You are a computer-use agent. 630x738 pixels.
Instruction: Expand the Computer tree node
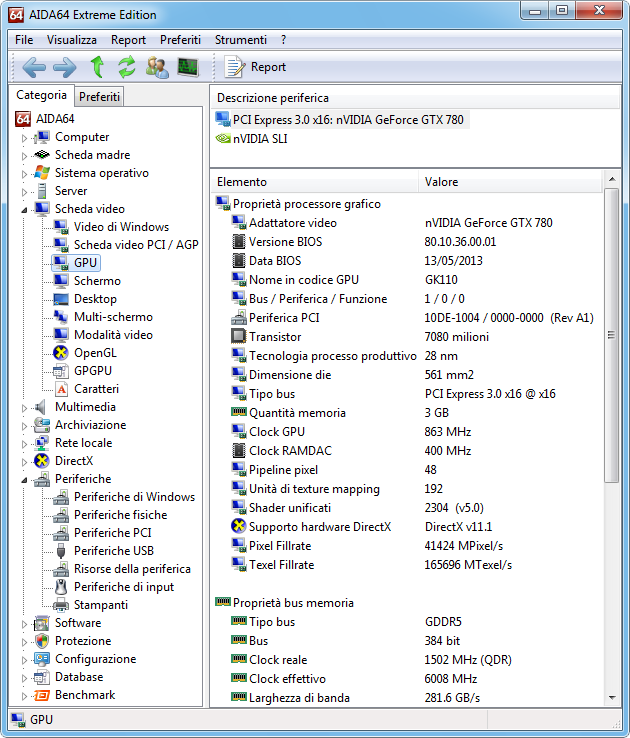tap(24, 138)
